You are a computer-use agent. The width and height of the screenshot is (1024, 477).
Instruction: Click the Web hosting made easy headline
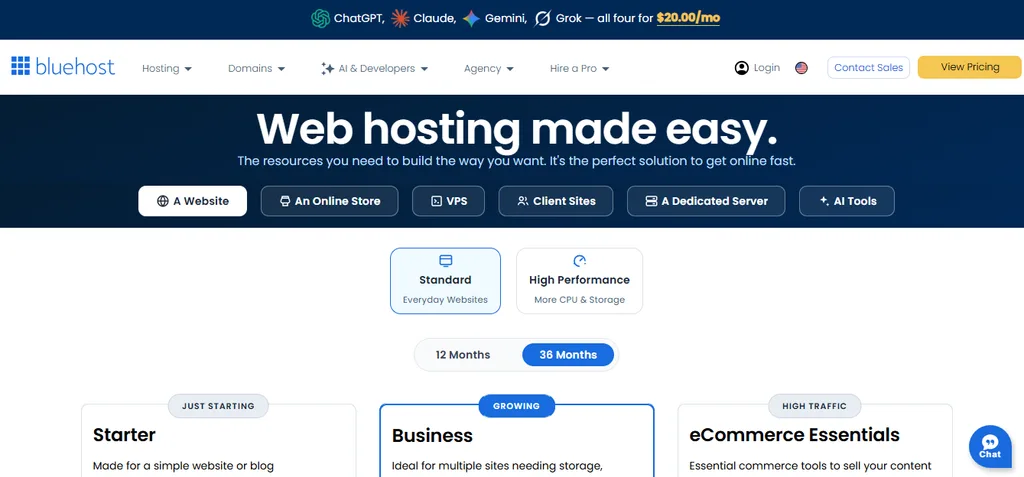pyautogui.click(x=517, y=129)
